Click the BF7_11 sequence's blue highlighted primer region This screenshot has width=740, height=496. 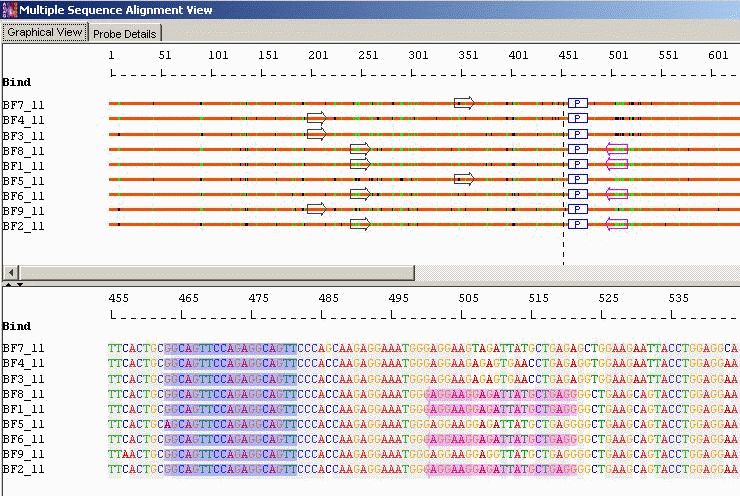[x=231, y=348]
